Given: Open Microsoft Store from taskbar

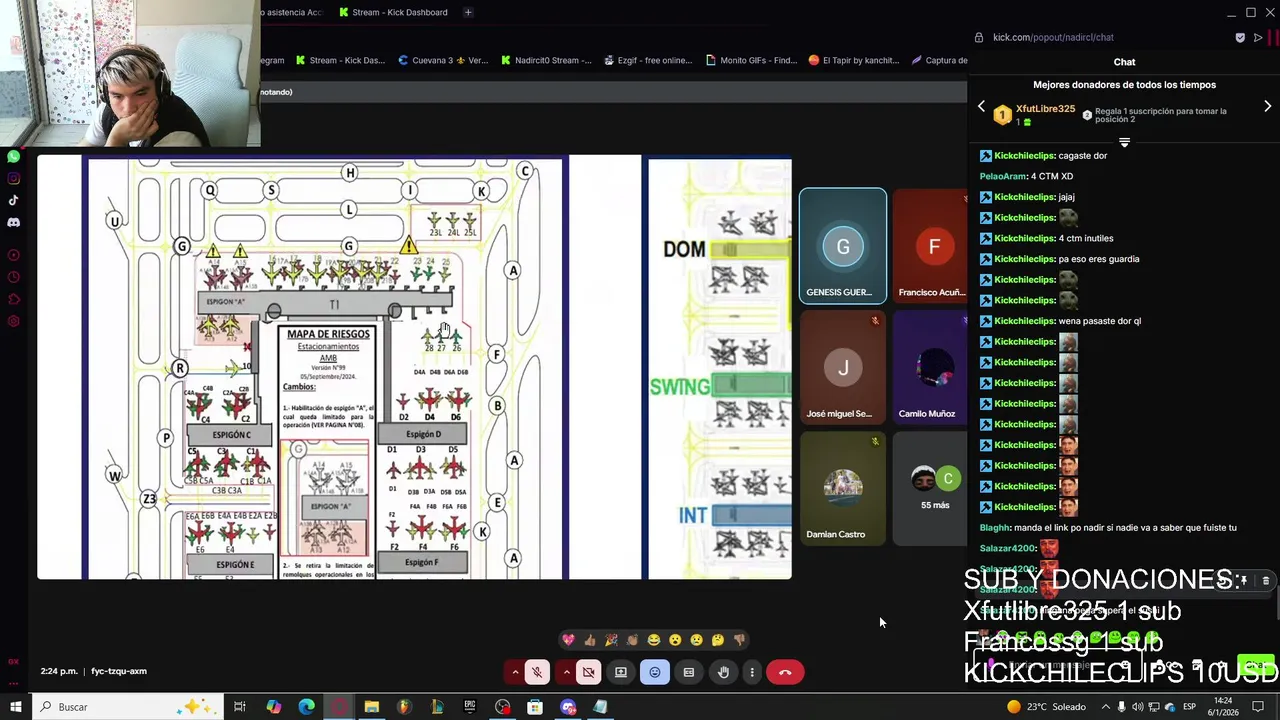Looking at the screenshot, I should click(x=535, y=707).
